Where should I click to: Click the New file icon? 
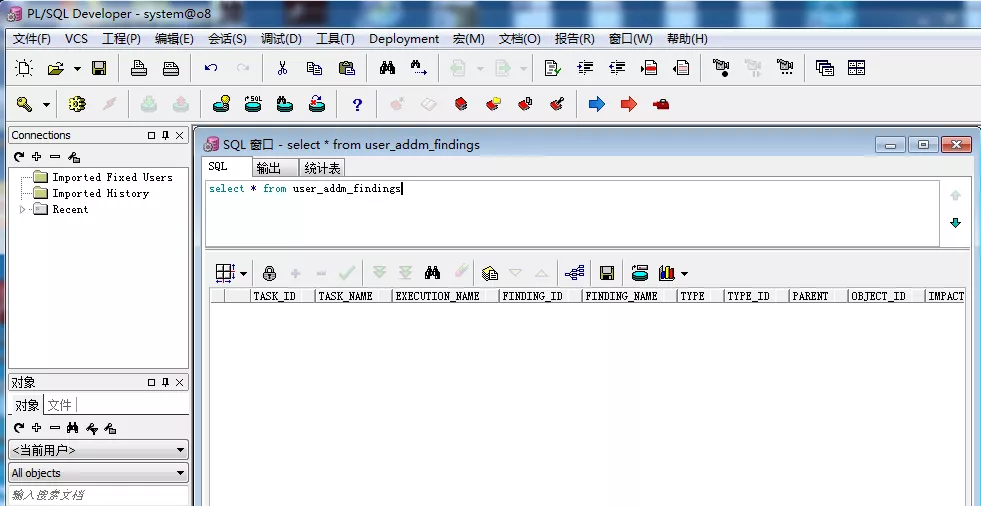[24, 68]
